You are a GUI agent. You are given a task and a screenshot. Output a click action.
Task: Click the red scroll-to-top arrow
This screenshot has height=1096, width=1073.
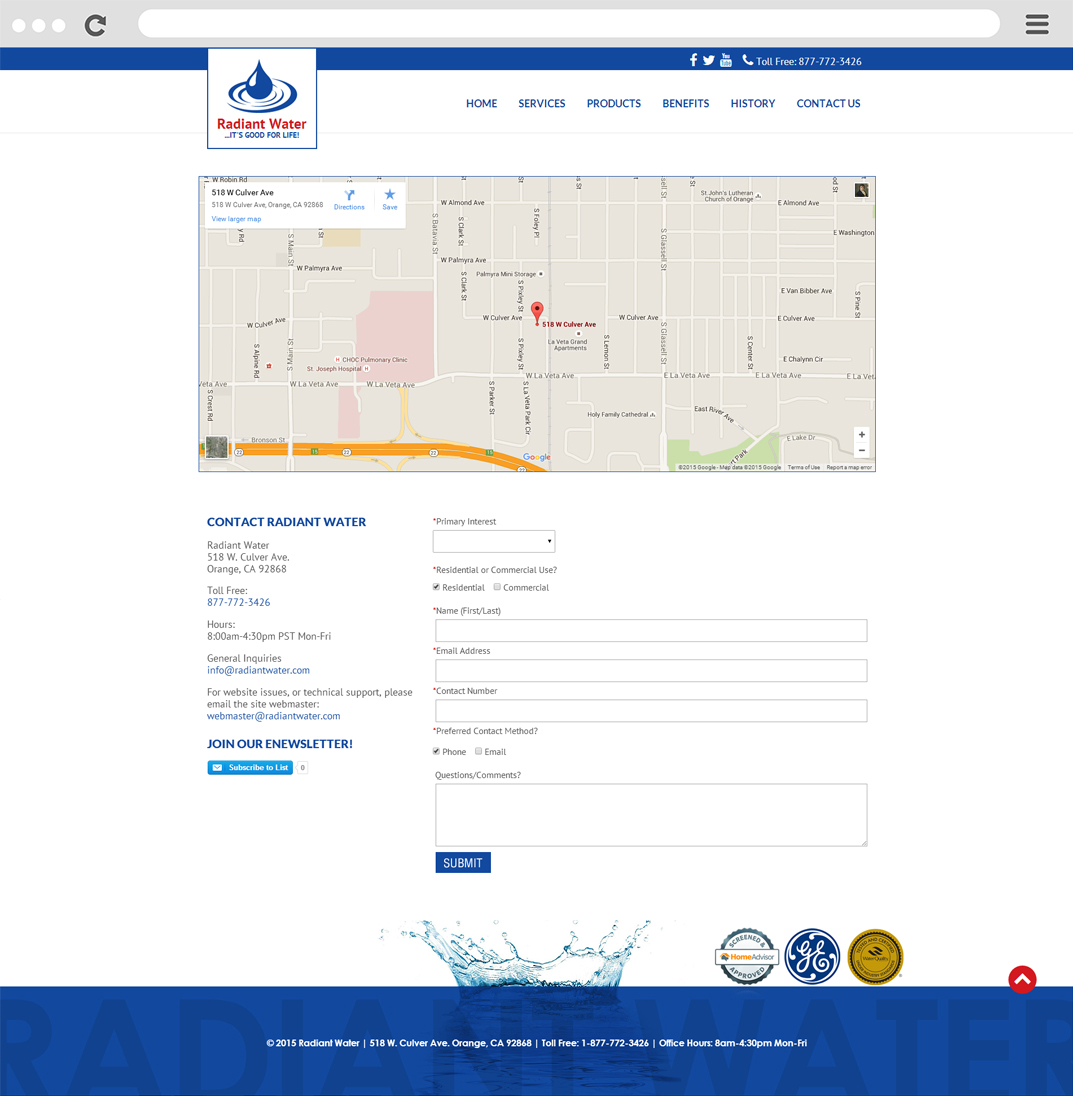coord(1022,979)
